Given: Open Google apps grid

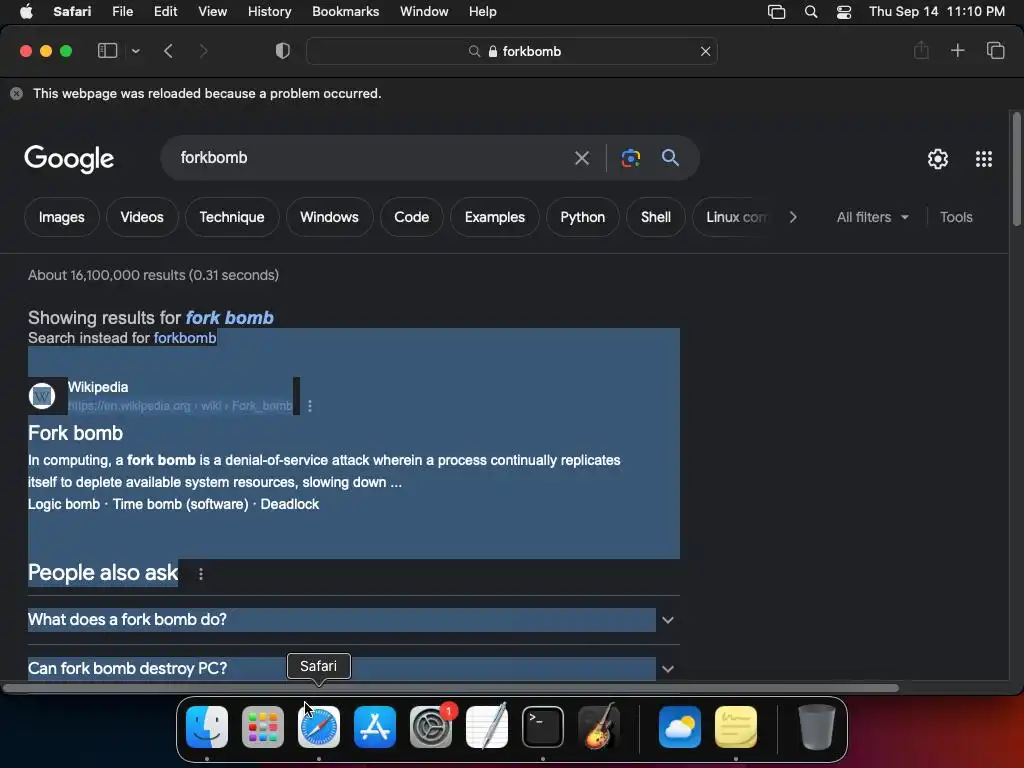Looking at the screenshot, I should tap(984, 159).
